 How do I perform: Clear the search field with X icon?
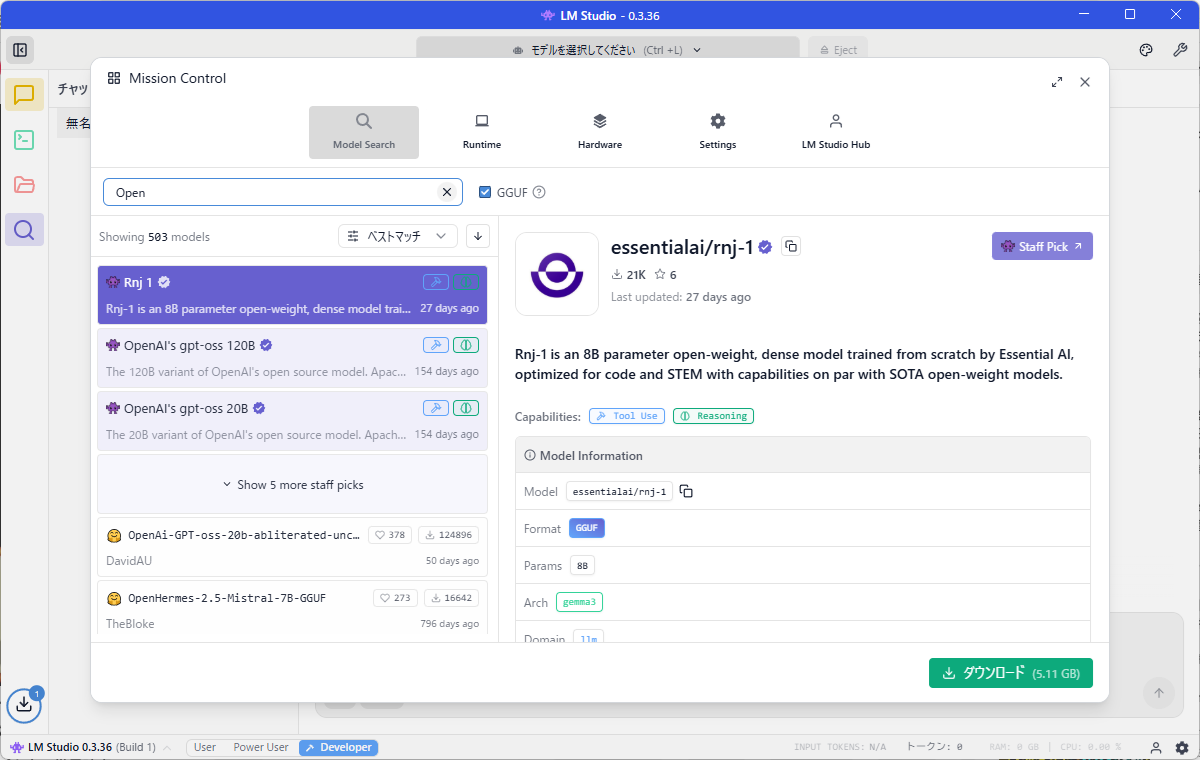coord(447,192)
